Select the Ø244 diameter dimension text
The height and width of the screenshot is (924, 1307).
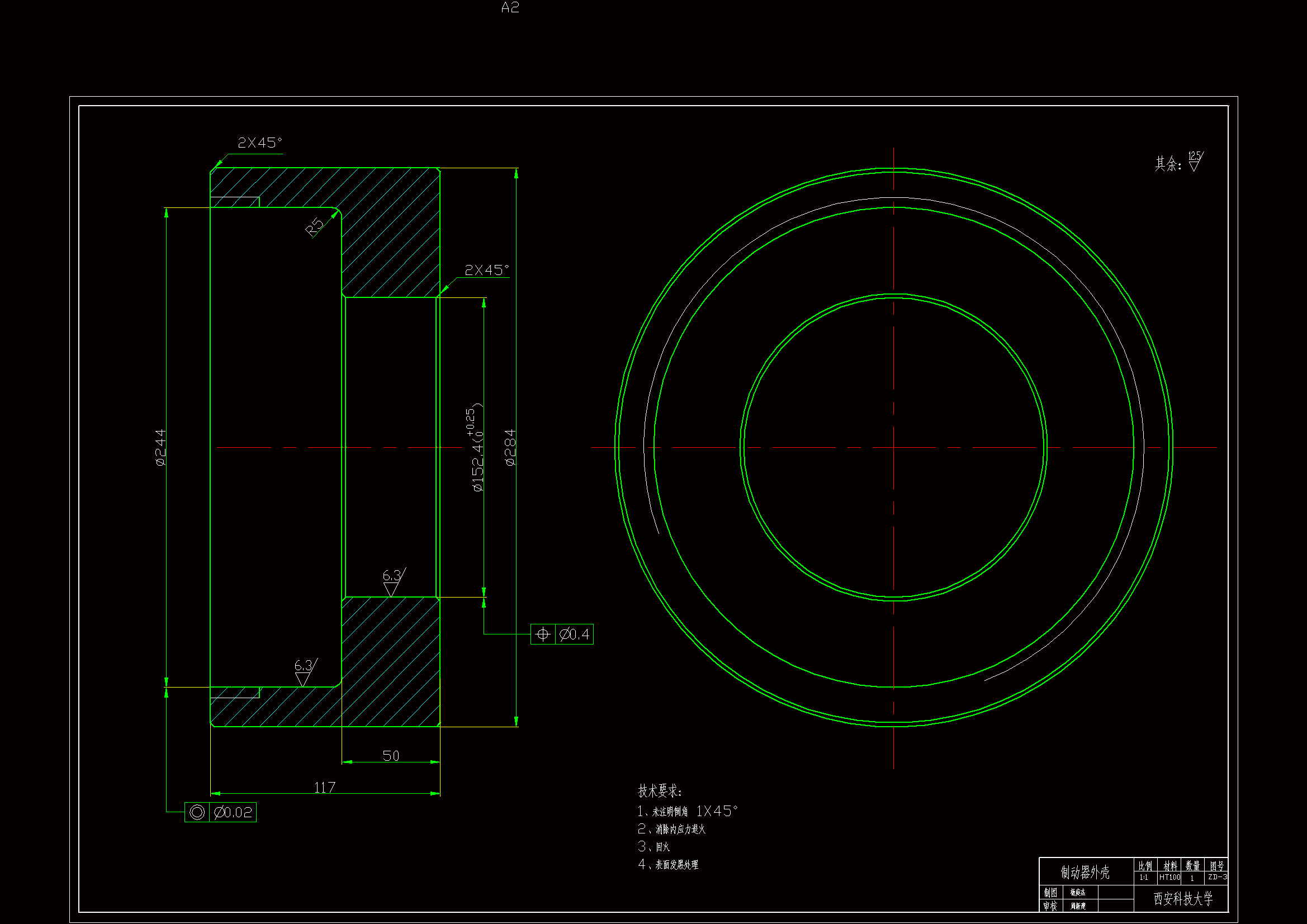[x=160, y=448]
